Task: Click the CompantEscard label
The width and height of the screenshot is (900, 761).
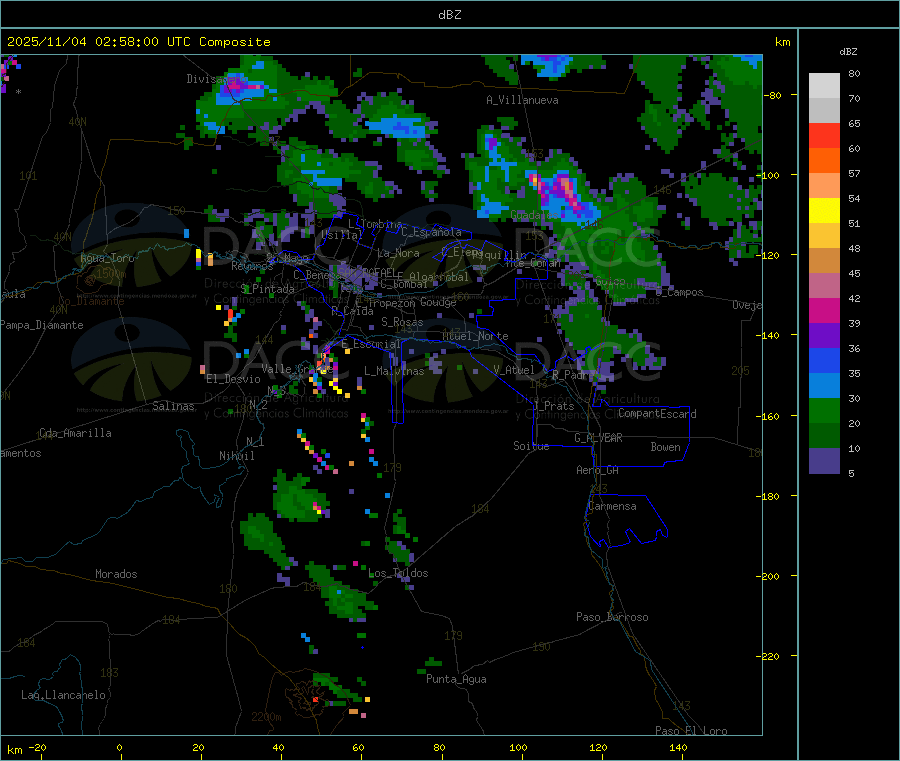Action: [x=657, y=414]
